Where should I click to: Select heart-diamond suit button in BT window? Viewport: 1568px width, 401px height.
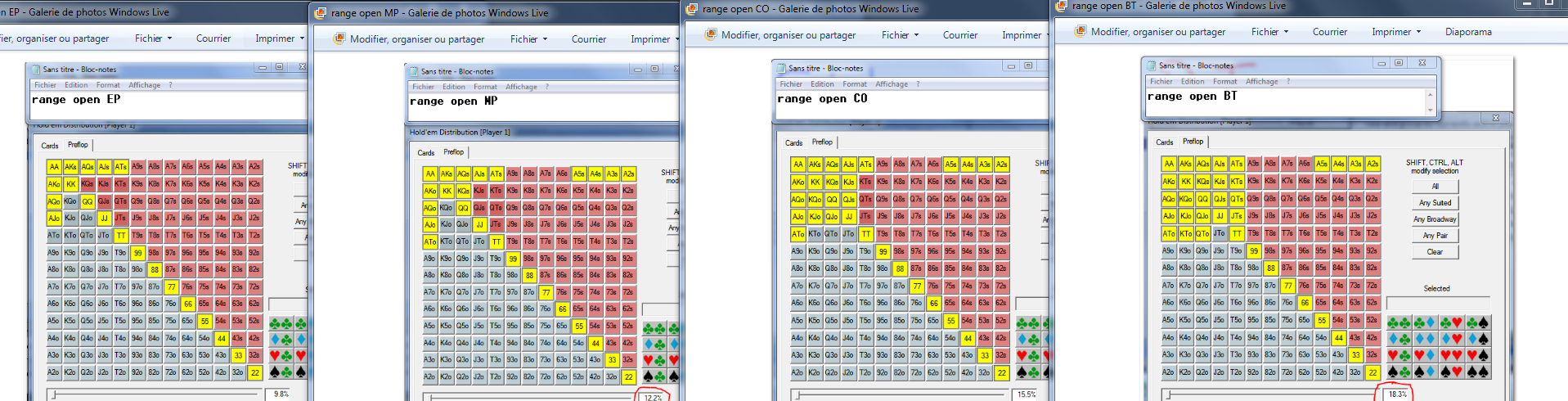click(1426, 355)
